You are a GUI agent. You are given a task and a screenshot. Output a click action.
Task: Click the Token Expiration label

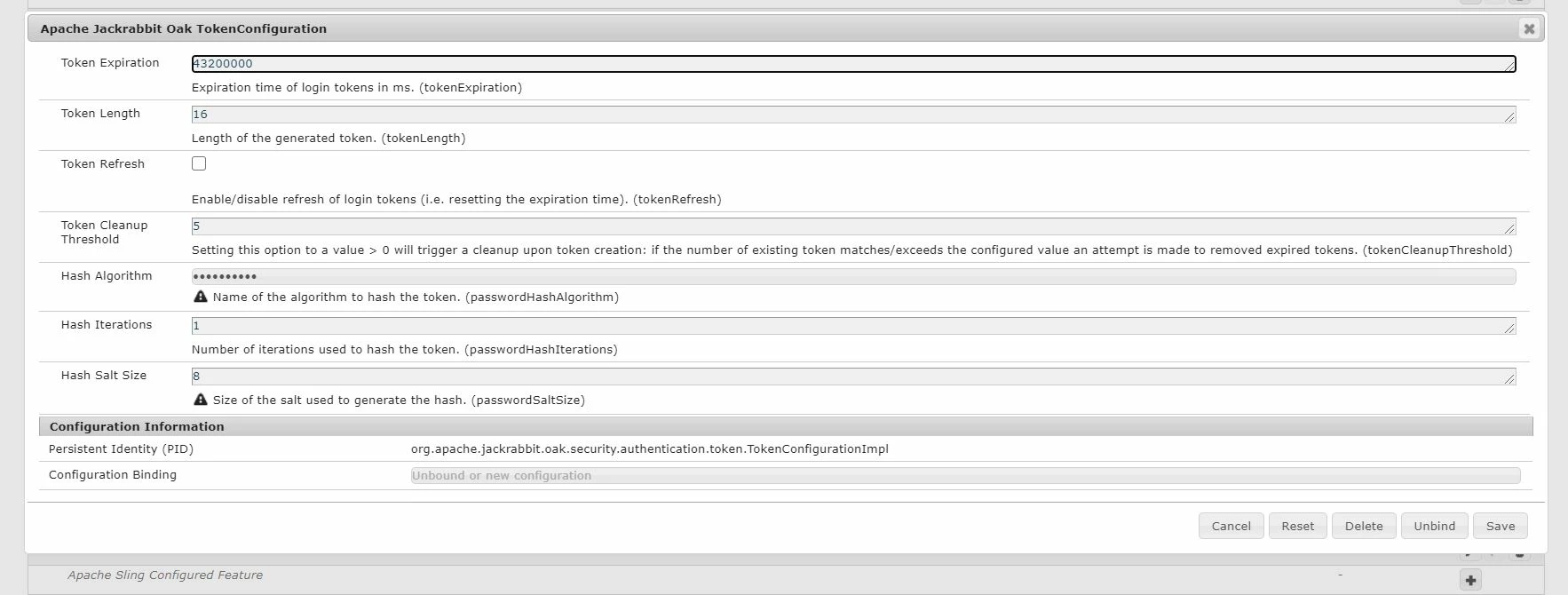coord(110,63)
